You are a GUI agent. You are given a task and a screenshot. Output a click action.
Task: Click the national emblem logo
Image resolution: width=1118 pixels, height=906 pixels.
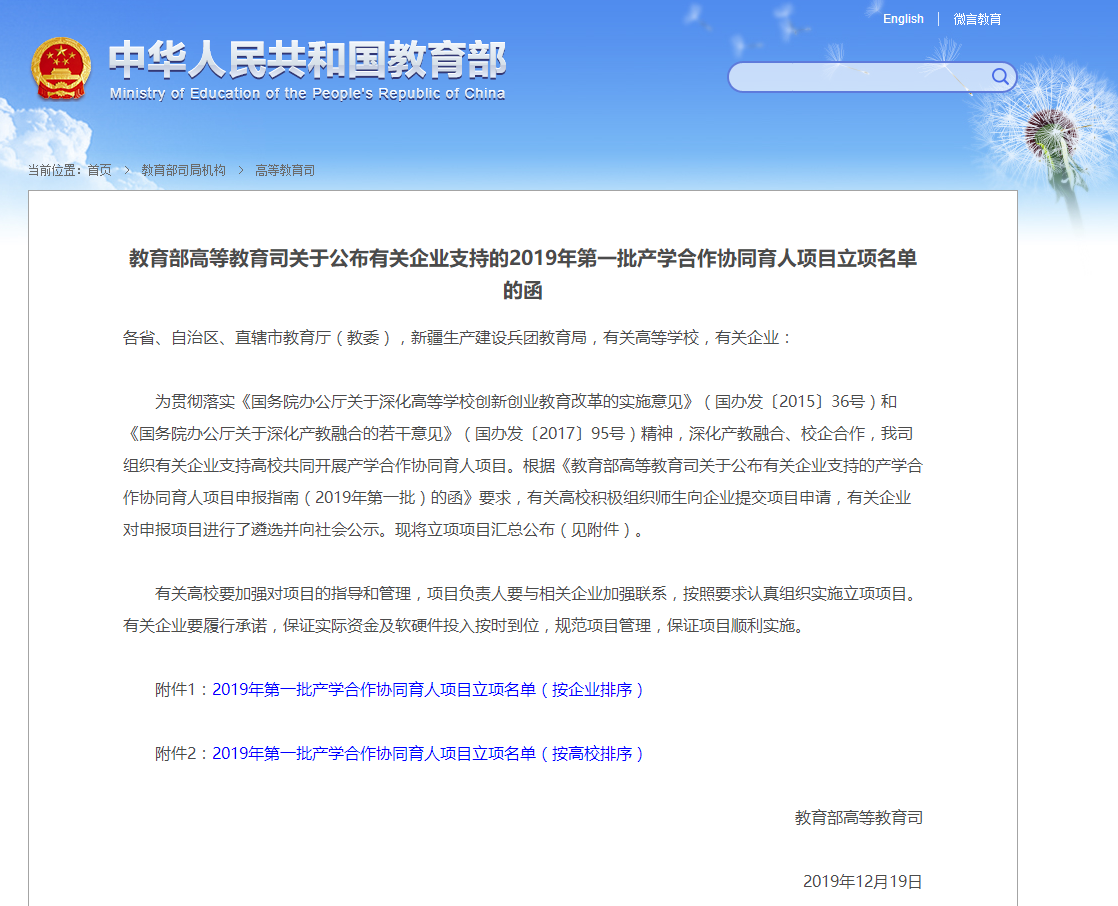61,68
